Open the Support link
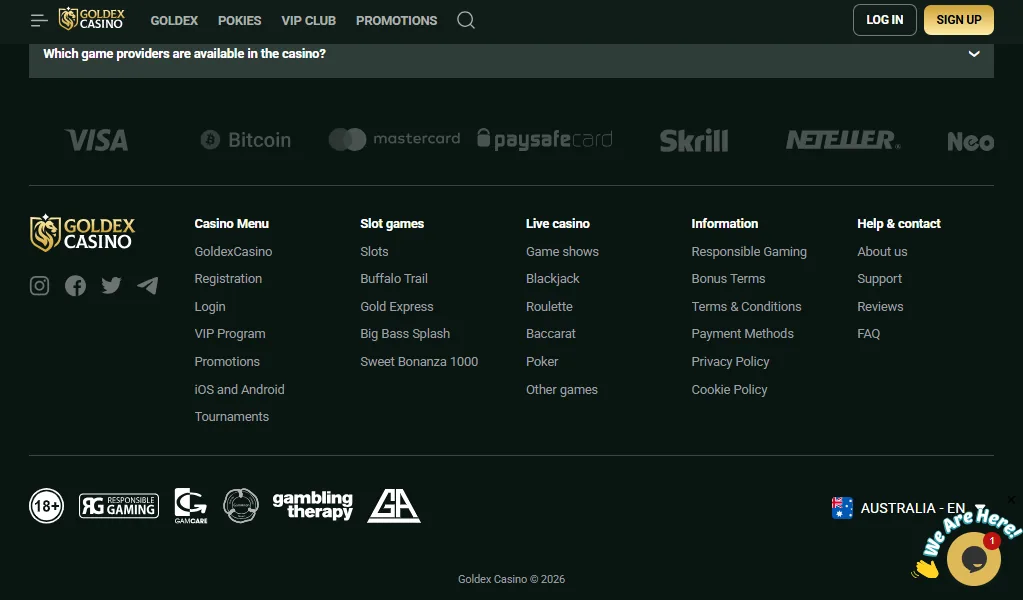This screenshot has height=600, width=1023. (x=879, y=279)
